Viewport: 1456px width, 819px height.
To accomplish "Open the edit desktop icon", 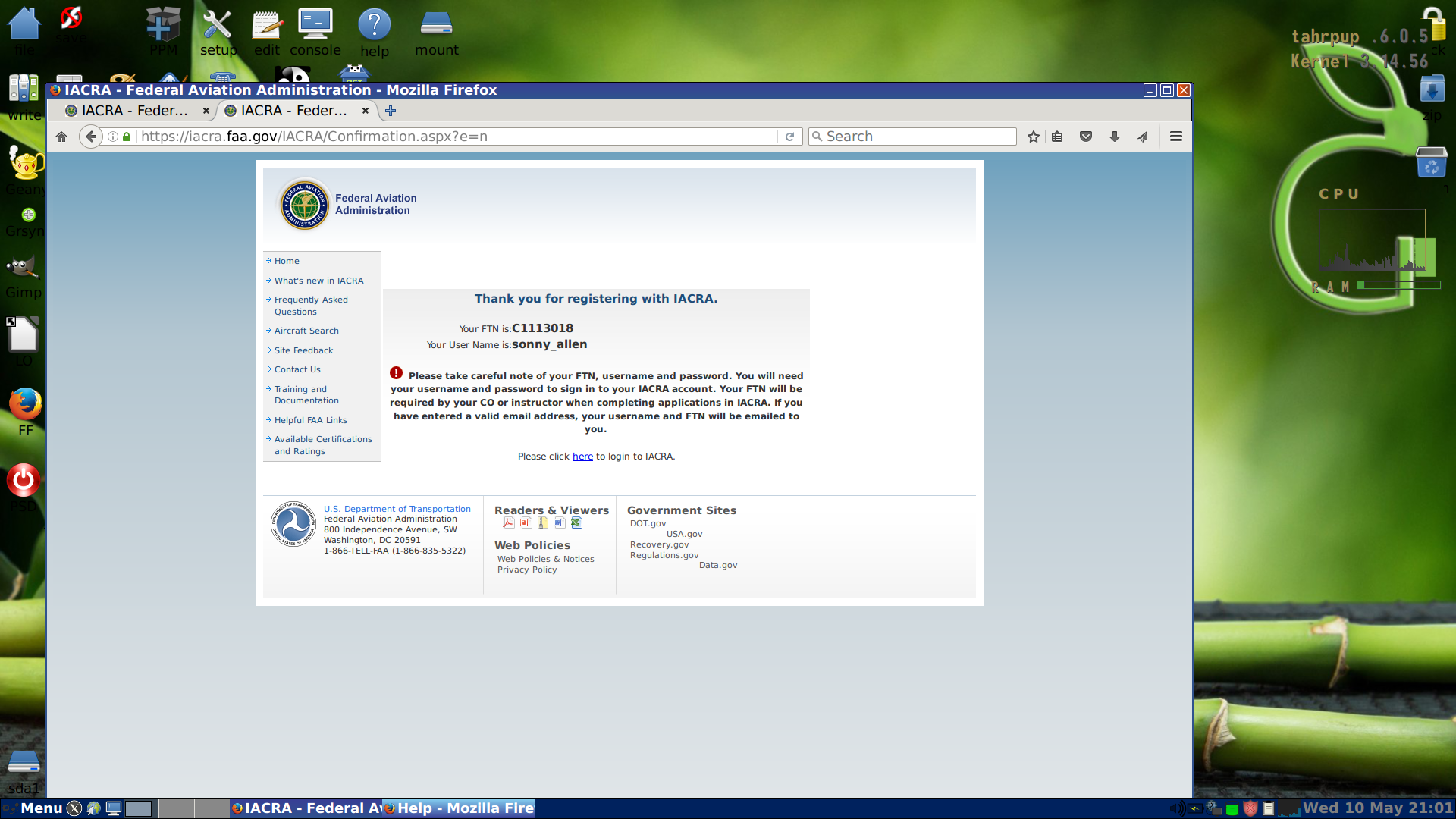I will pyautogui.click(x=267, y=33).
